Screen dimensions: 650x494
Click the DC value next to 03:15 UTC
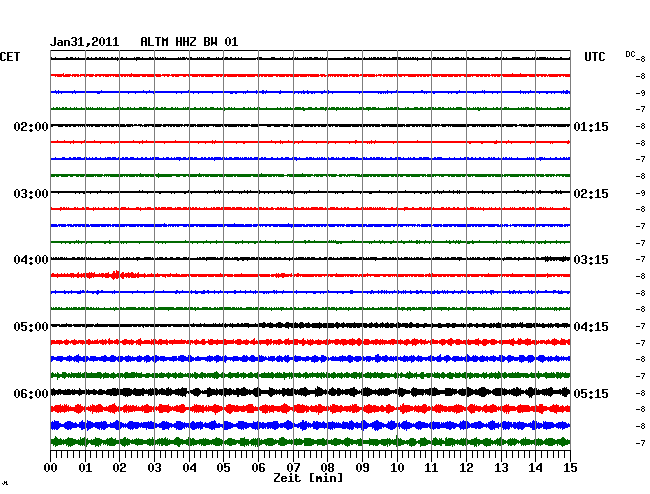tap(640, 259)
